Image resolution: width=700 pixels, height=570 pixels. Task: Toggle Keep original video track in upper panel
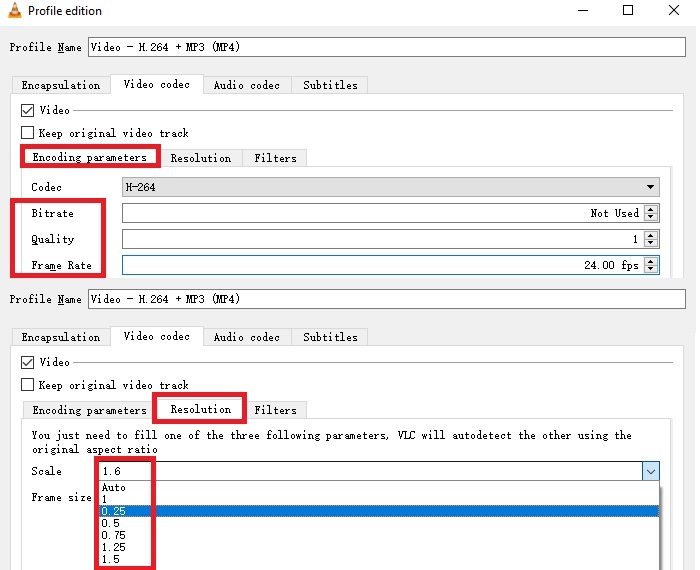(27, 133)
